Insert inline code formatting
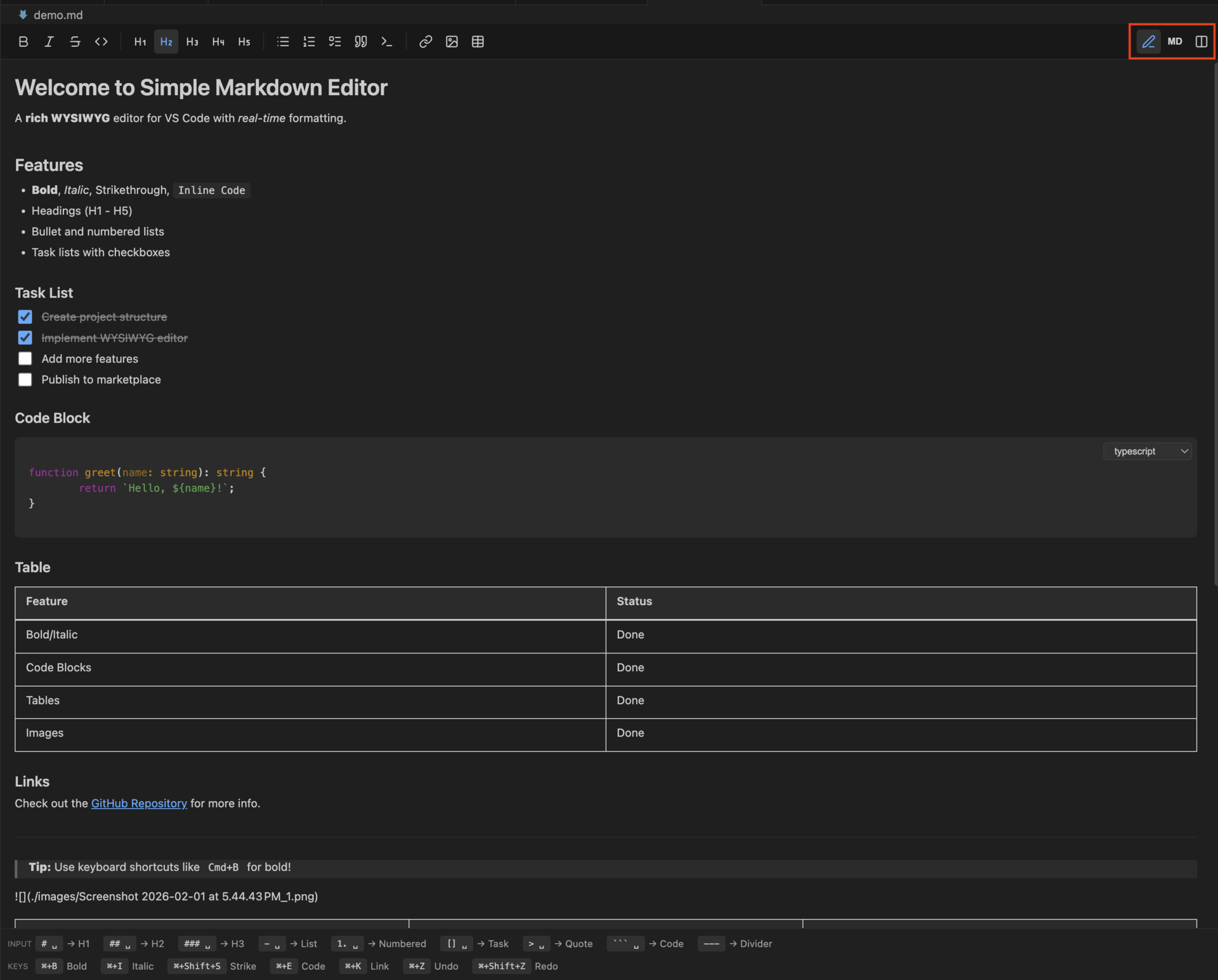 (101, 41)
